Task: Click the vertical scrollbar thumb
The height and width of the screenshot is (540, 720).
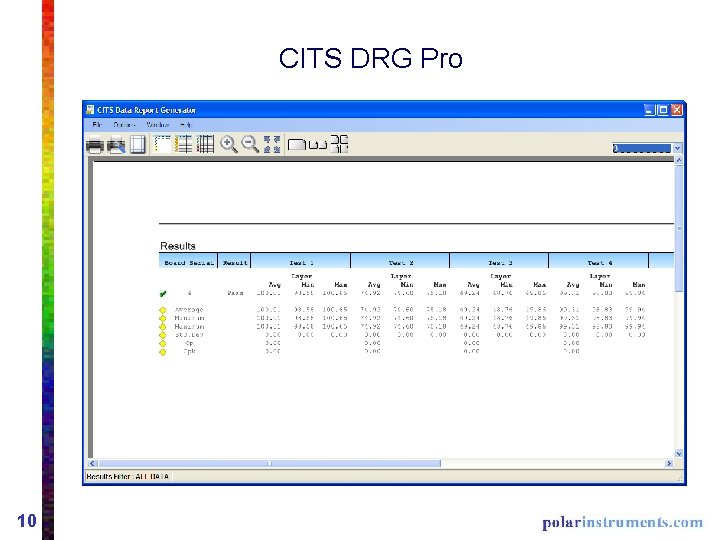Action: click(679, 228)
